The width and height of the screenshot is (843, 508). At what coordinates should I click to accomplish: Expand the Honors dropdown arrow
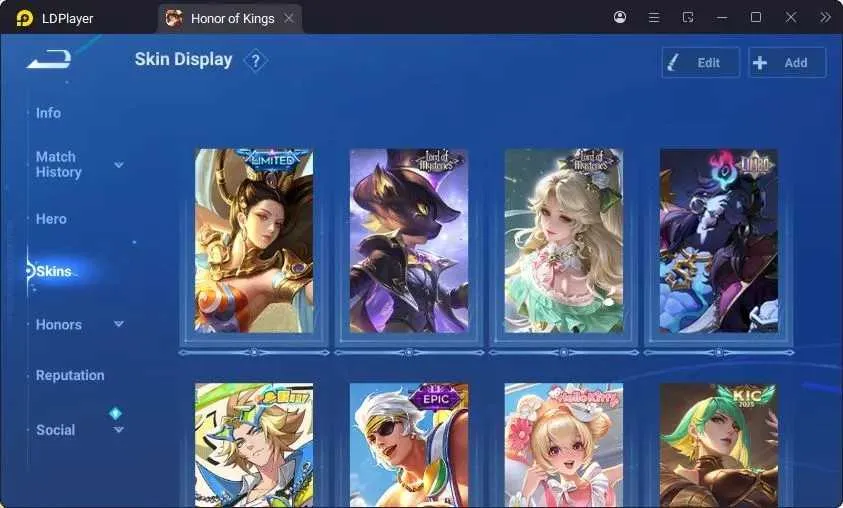(x=119, y=324)
